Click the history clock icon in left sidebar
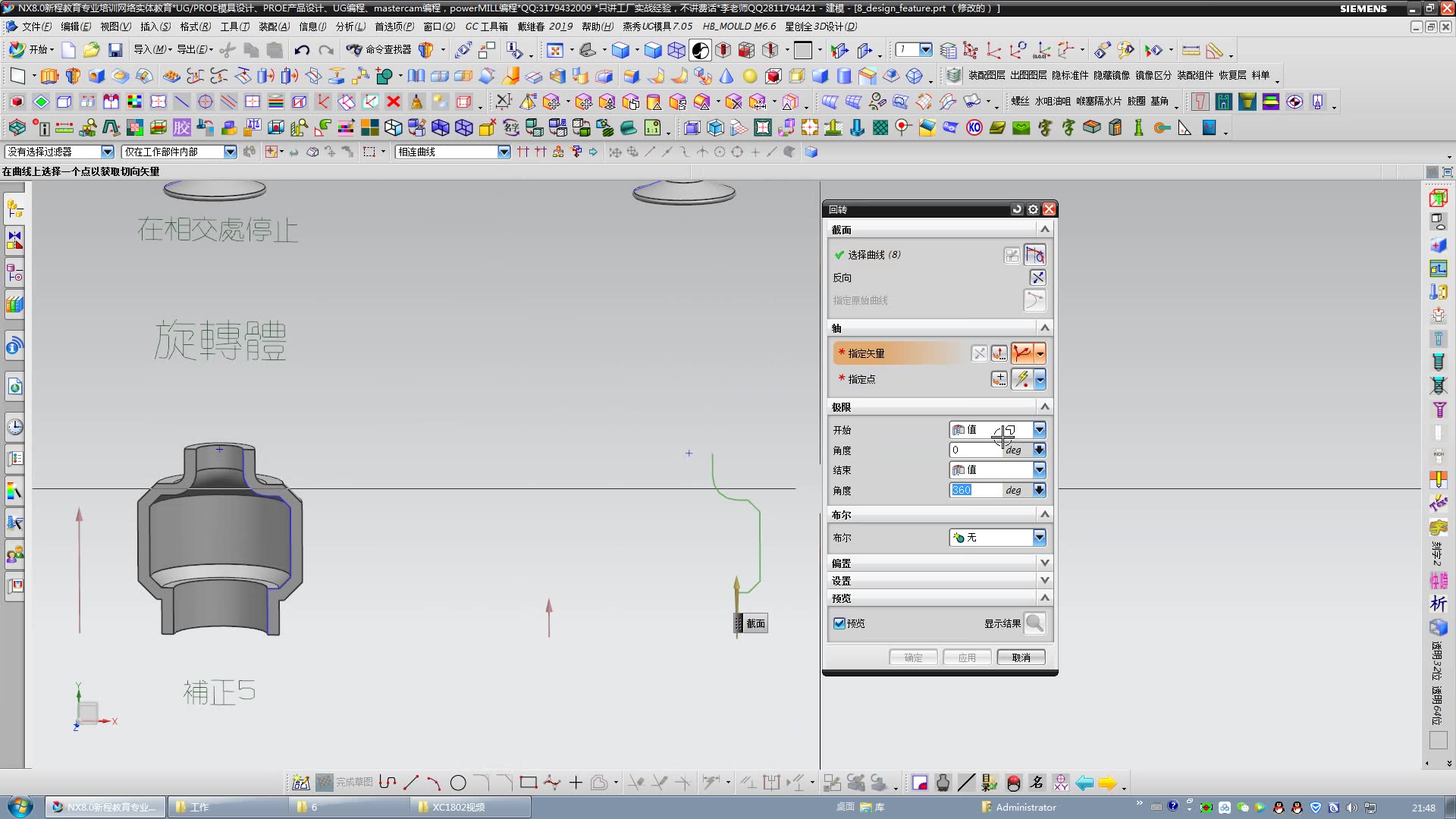 [14, 427]
